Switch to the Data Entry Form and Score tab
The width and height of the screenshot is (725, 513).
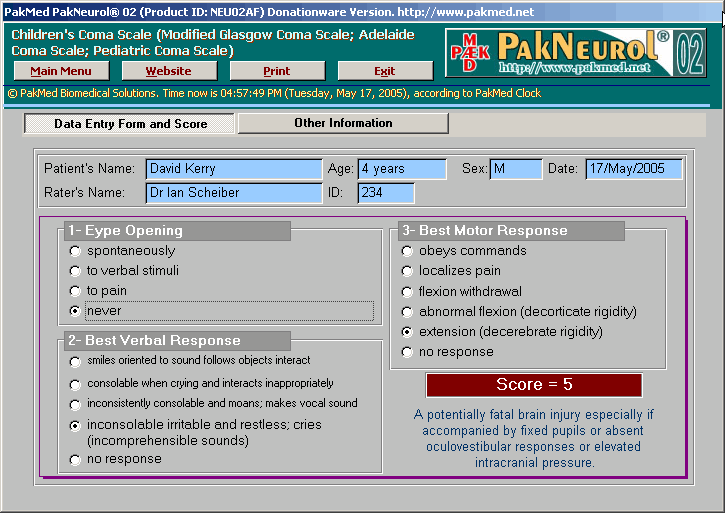129,124
